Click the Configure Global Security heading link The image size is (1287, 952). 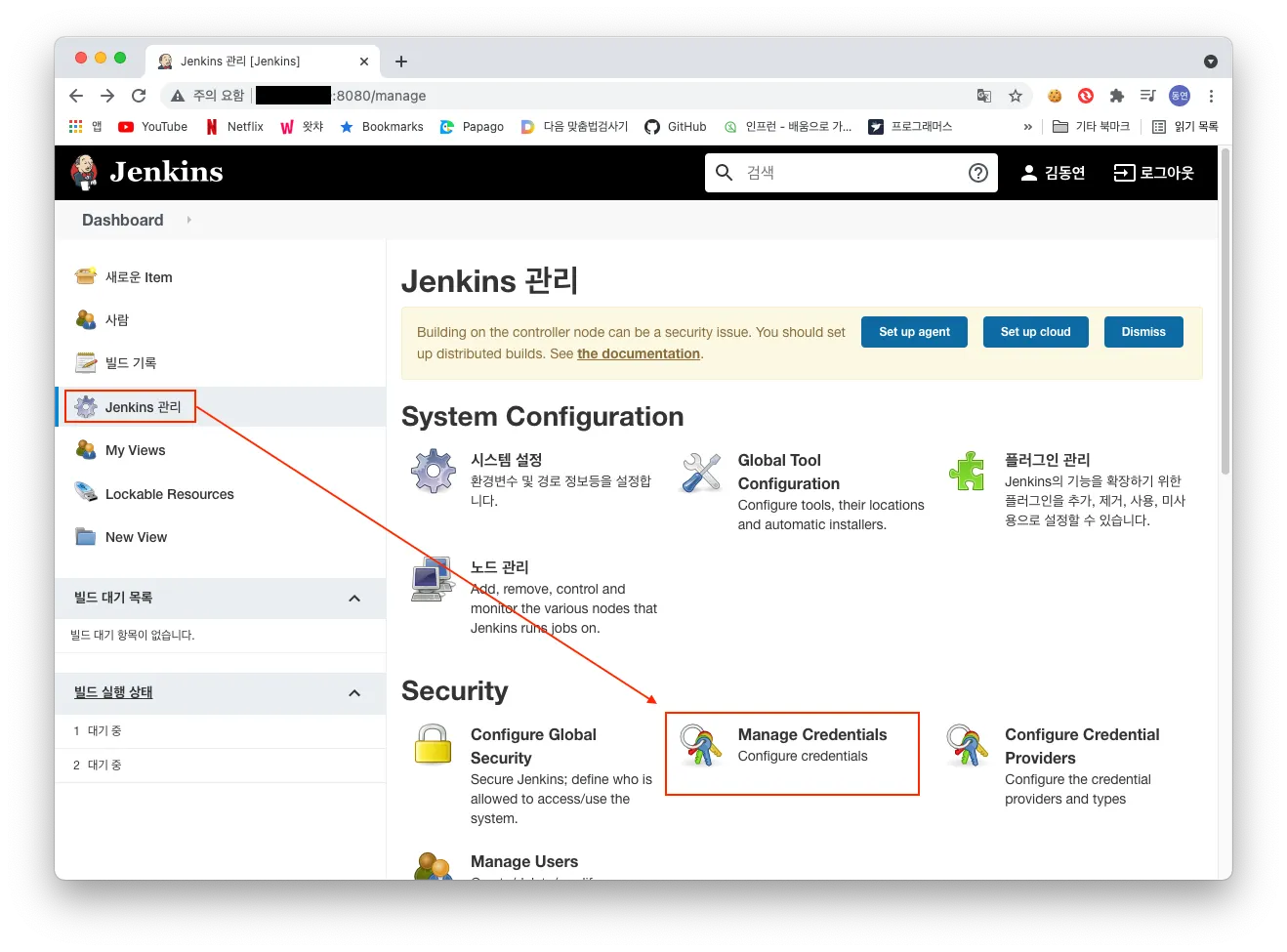point(533,746)
